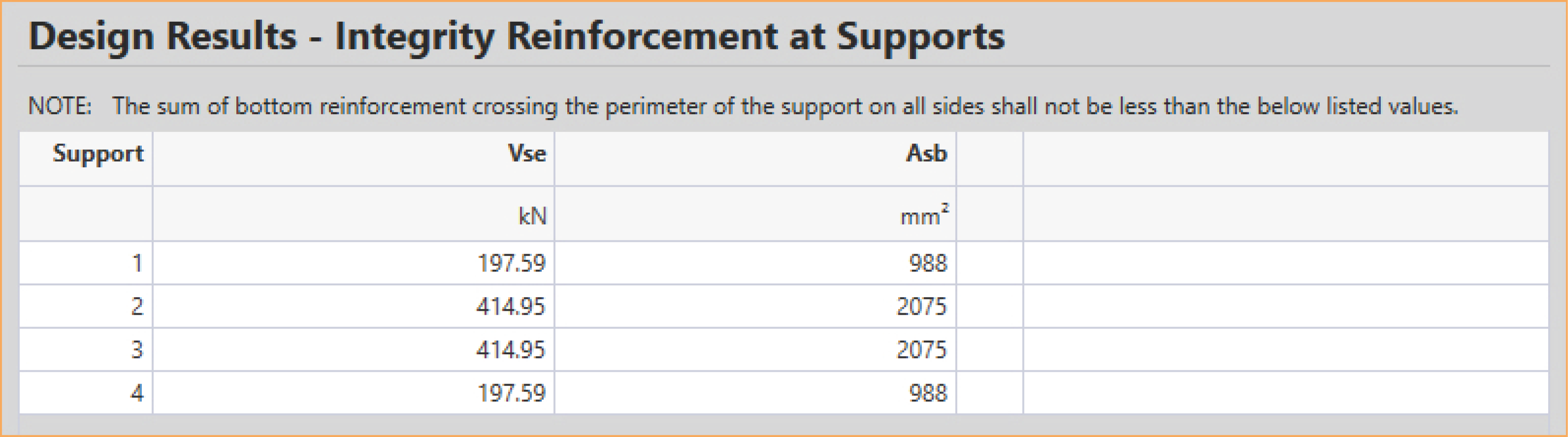Image resolution: width=1568 pixels, height=437 pixels.
Task: Click the empty header cell right of Asb
Action: click(x=990, y=158)
